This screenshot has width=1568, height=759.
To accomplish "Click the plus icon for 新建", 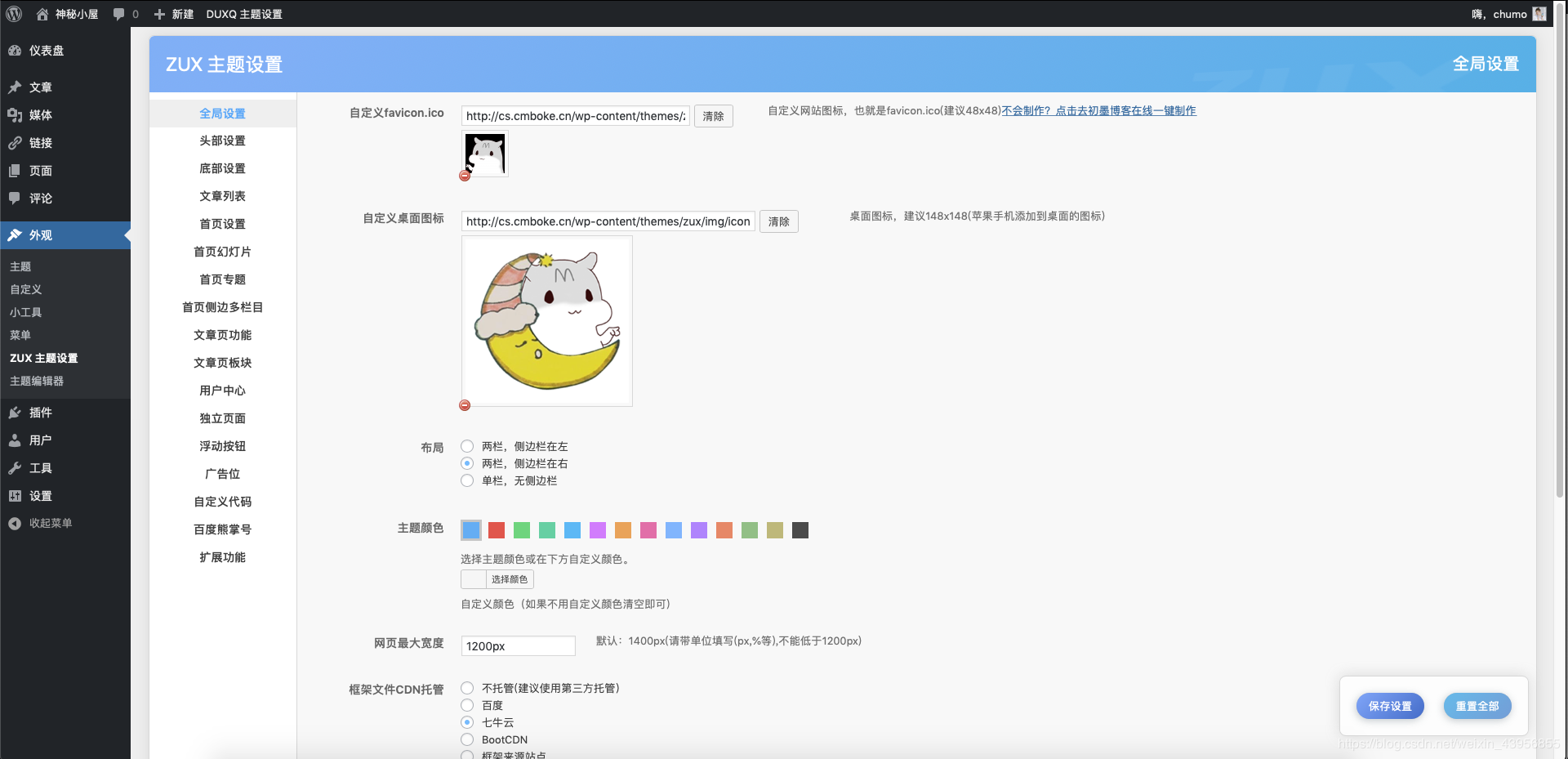I will (x=159, y=14).
